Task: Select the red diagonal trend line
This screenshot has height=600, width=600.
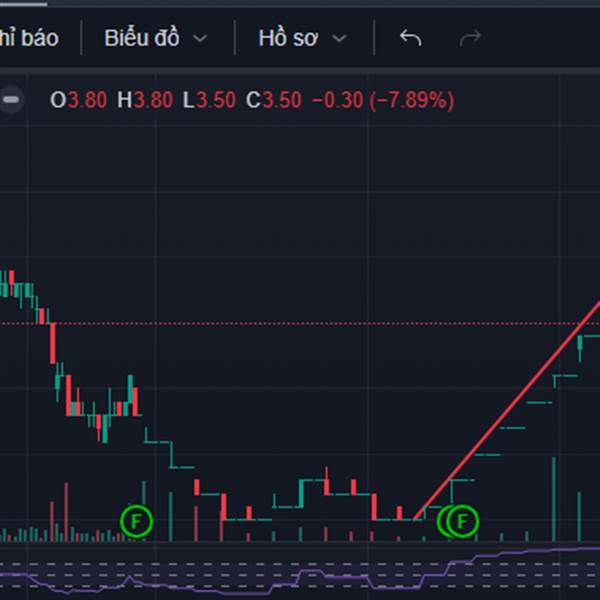Action: [x=509, y=408]
